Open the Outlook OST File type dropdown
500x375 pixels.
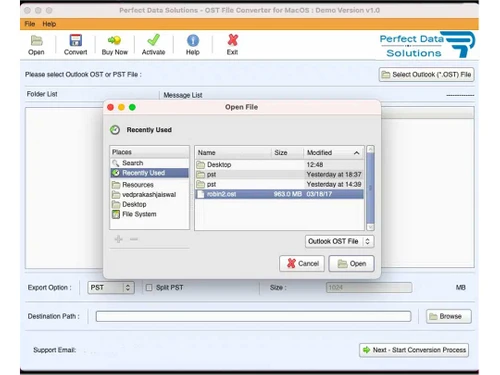click(x=339, y=241)
